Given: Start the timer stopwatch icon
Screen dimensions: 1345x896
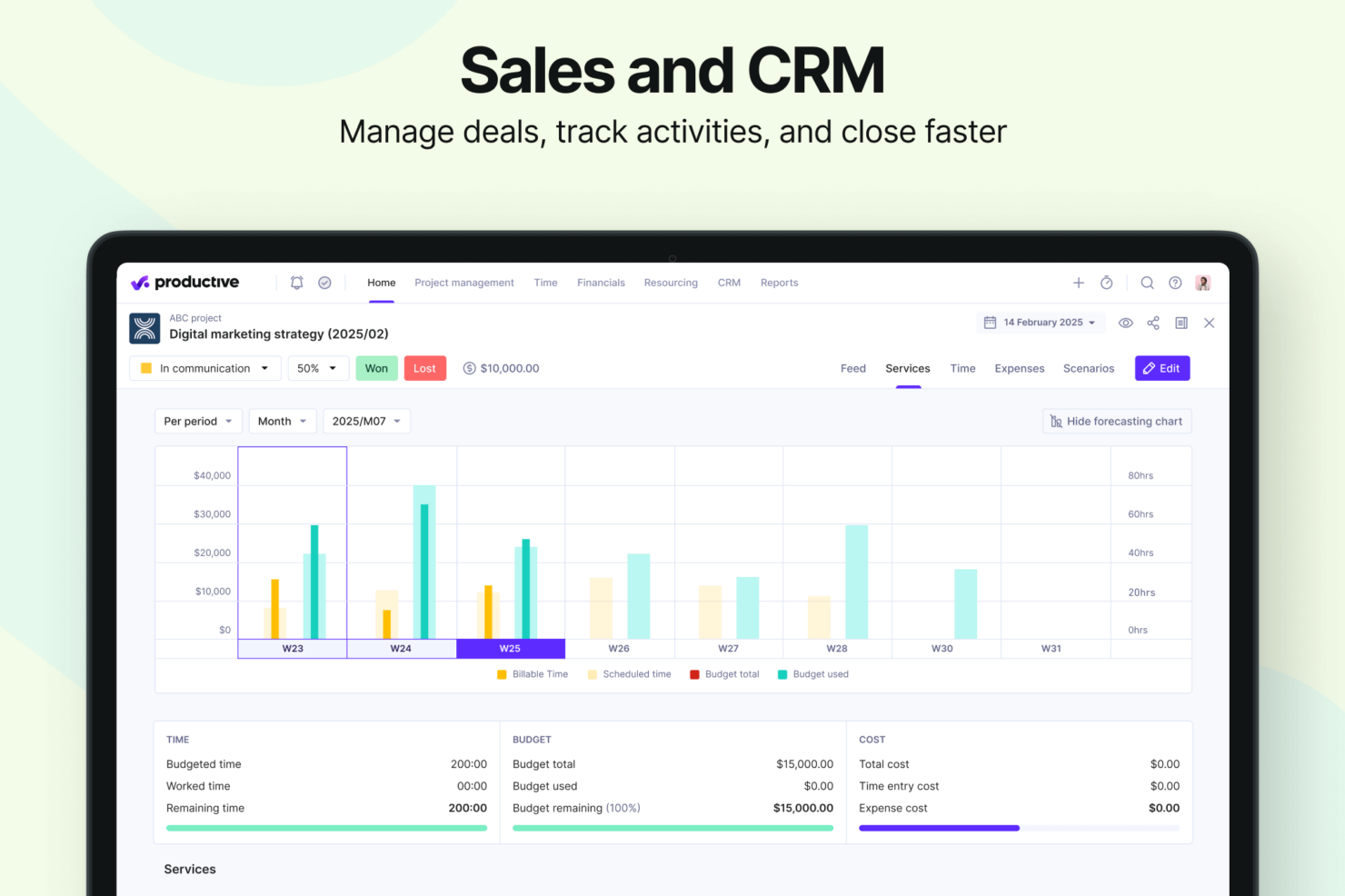Looking at the screenshot, I should tap(1106, 283).
